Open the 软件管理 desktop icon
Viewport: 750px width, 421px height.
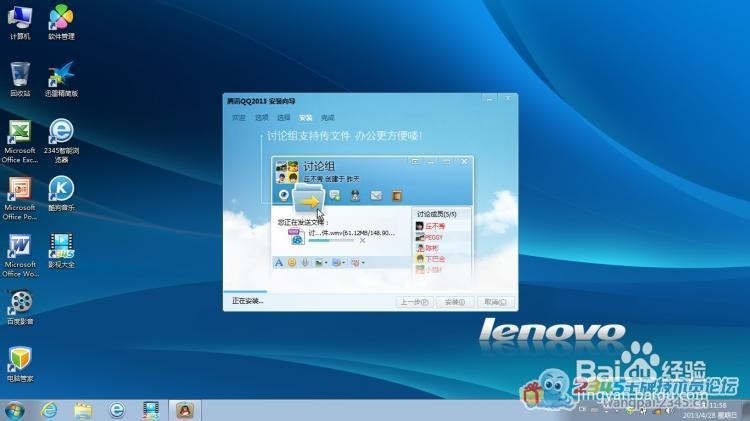[61, 22]
